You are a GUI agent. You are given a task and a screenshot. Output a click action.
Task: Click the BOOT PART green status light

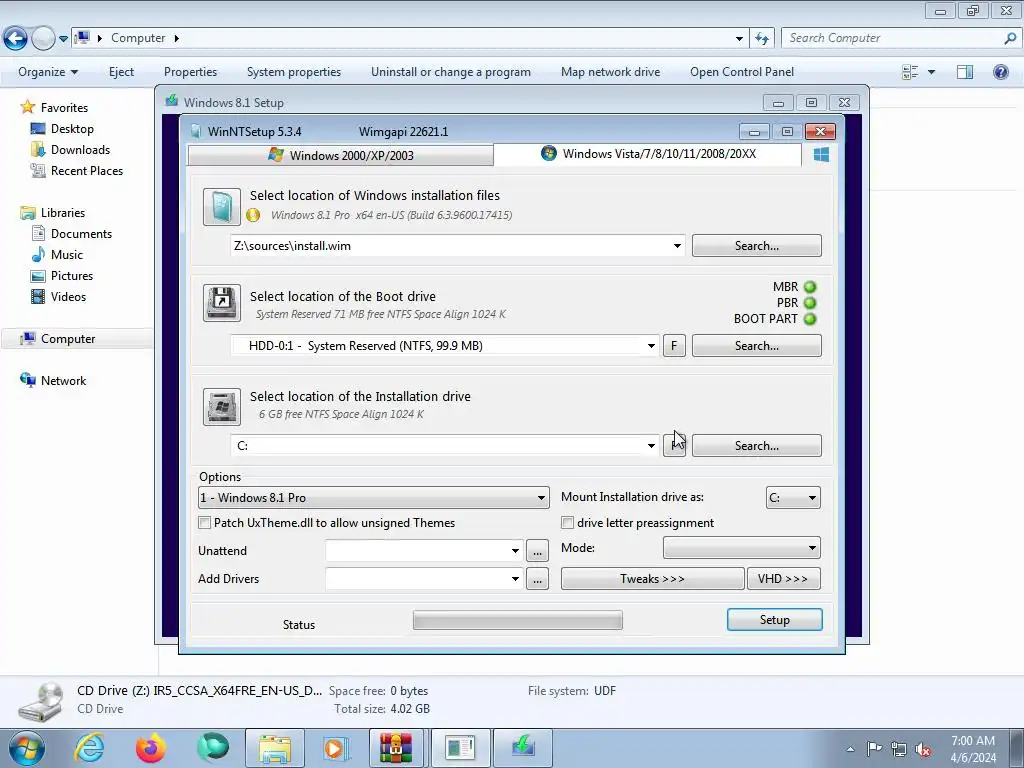810,319
